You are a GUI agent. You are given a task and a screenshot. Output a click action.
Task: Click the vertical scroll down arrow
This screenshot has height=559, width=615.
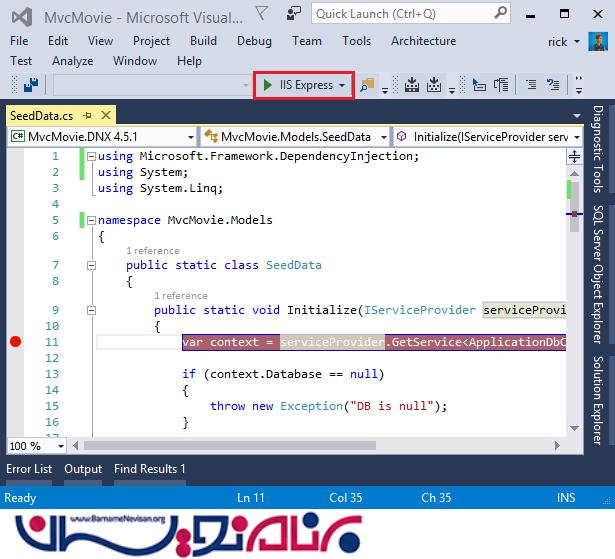[574, 428]
